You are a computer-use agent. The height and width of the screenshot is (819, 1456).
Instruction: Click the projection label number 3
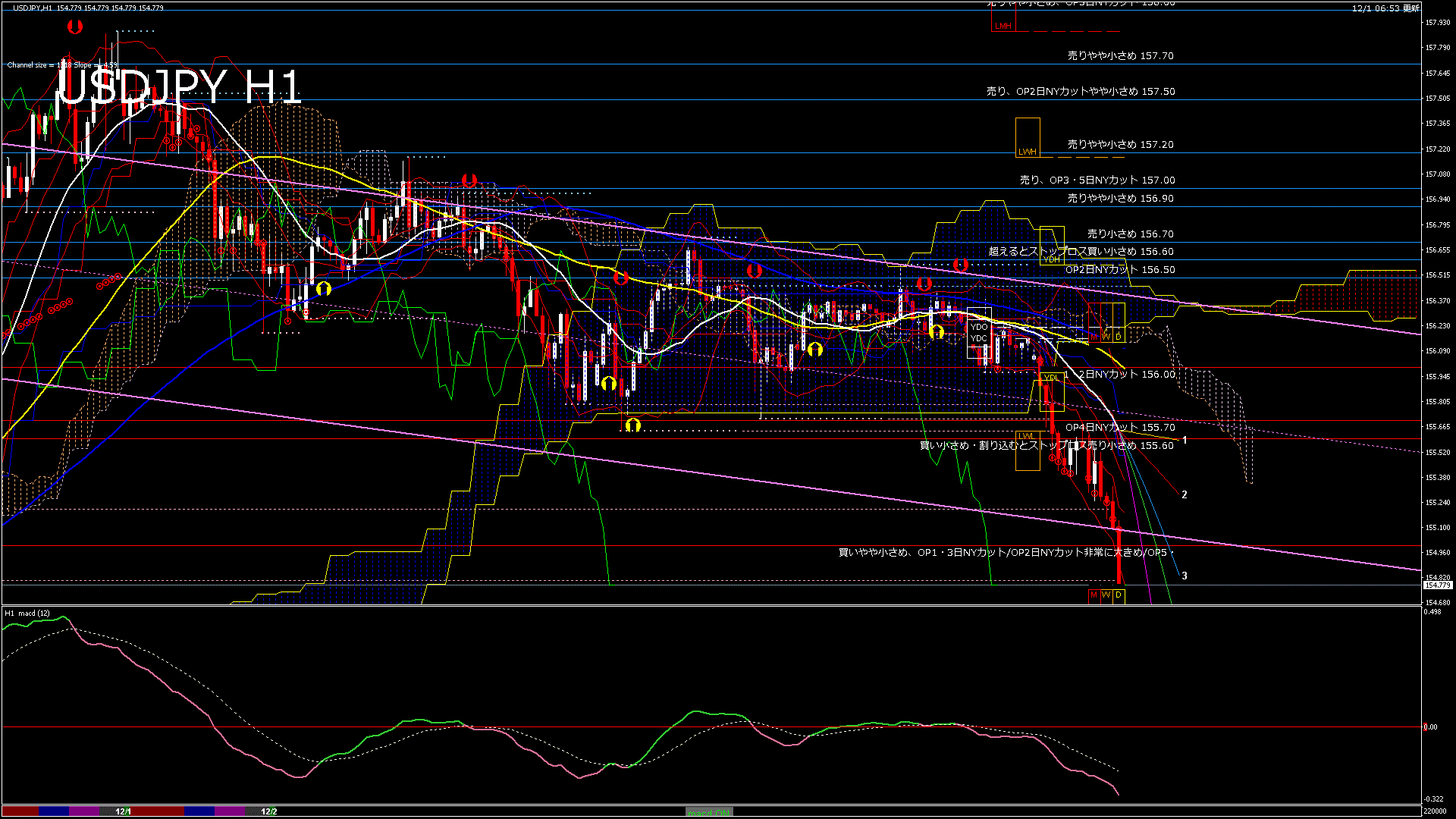pos(1185,576)
